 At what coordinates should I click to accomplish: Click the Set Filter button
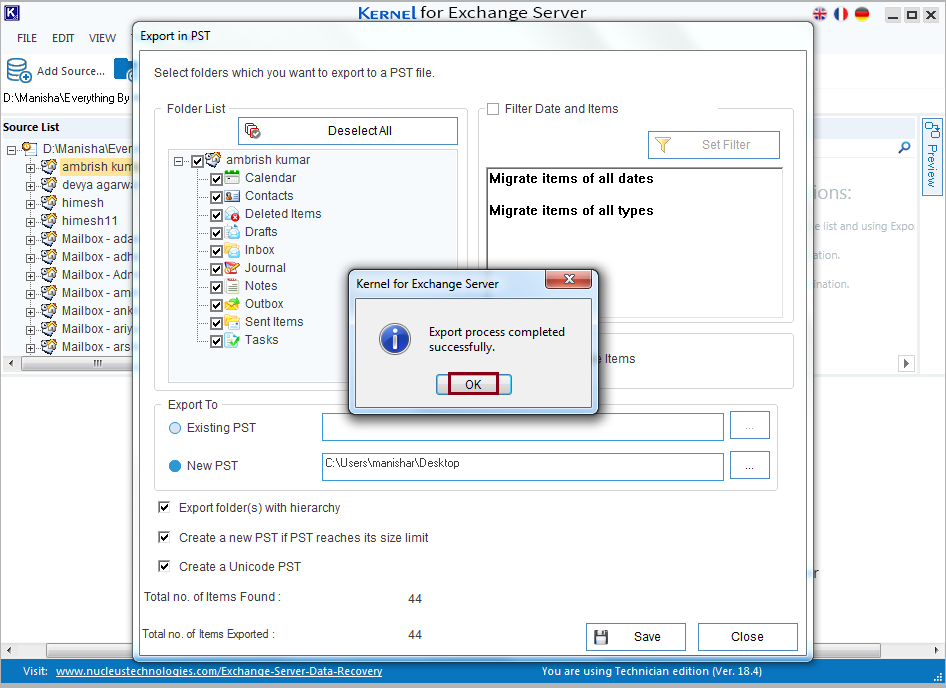[714, 145]
